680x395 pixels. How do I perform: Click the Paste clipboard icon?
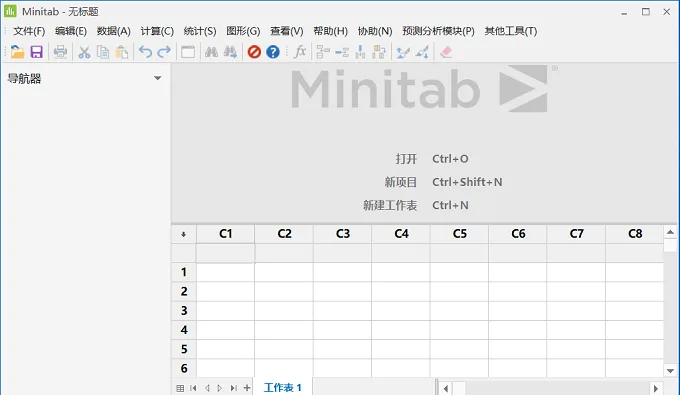(122, 52)
